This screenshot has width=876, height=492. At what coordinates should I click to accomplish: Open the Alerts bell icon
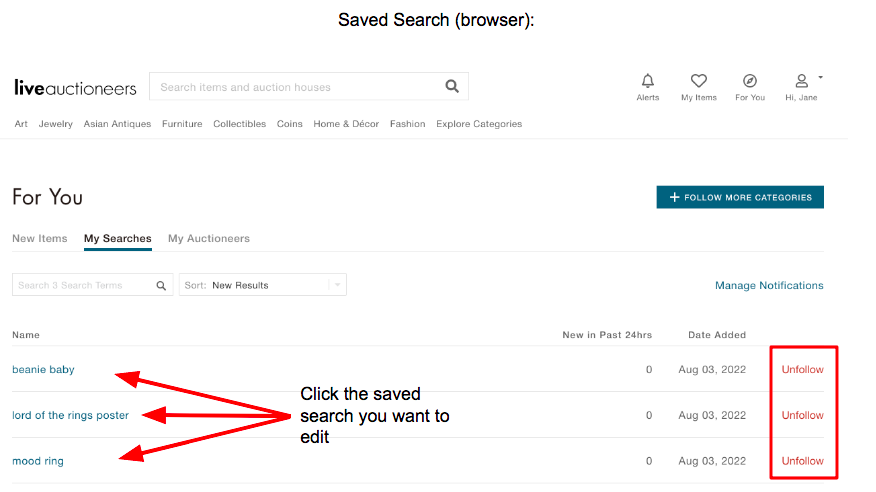pyautogui.click(x=648, y=81)
